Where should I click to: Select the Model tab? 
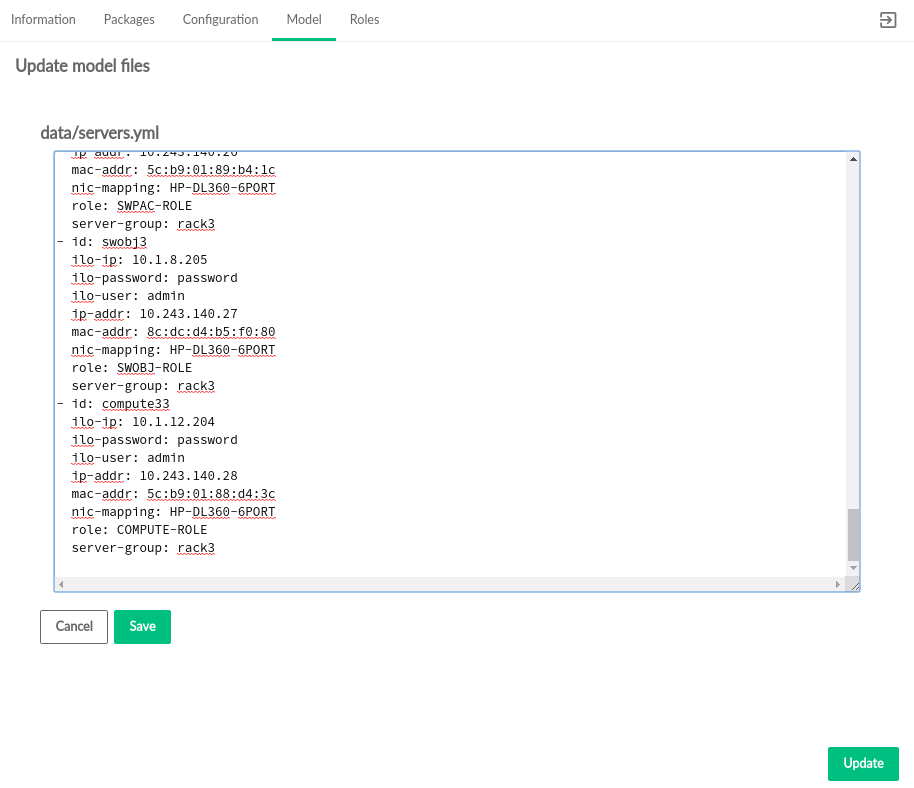[x=304, y=20]
